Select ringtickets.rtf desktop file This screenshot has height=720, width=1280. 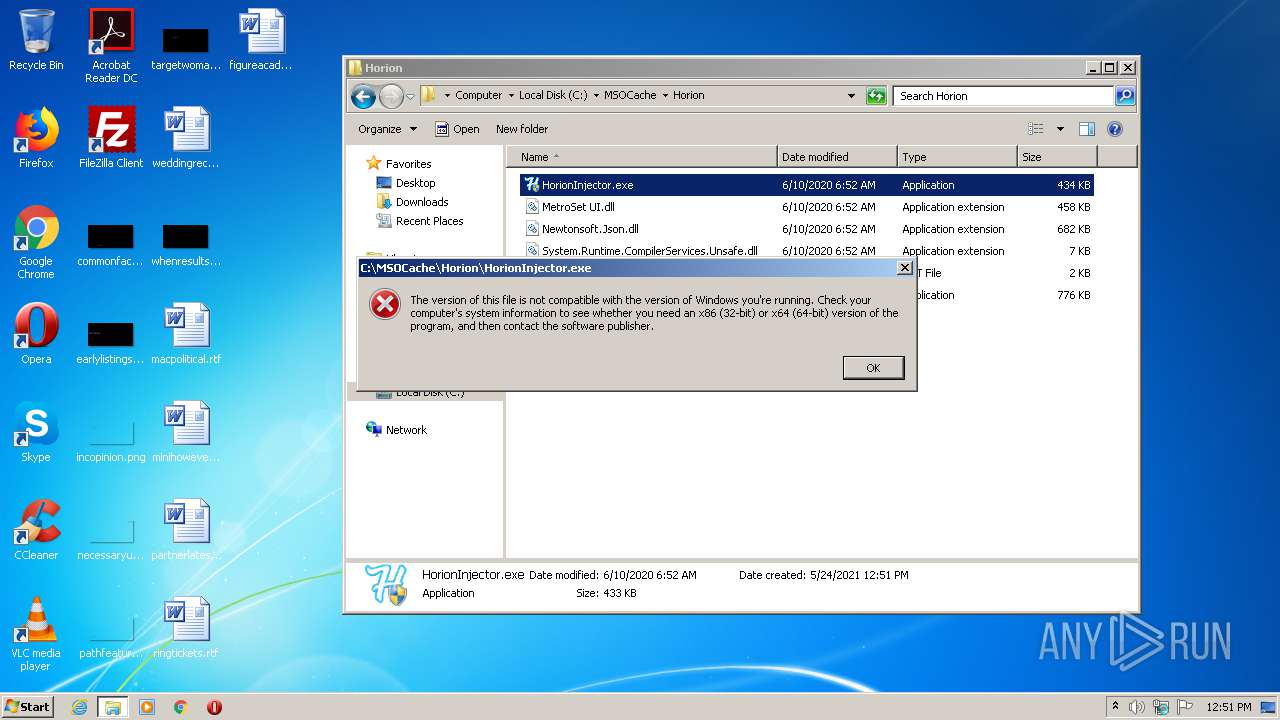(186, 628)
